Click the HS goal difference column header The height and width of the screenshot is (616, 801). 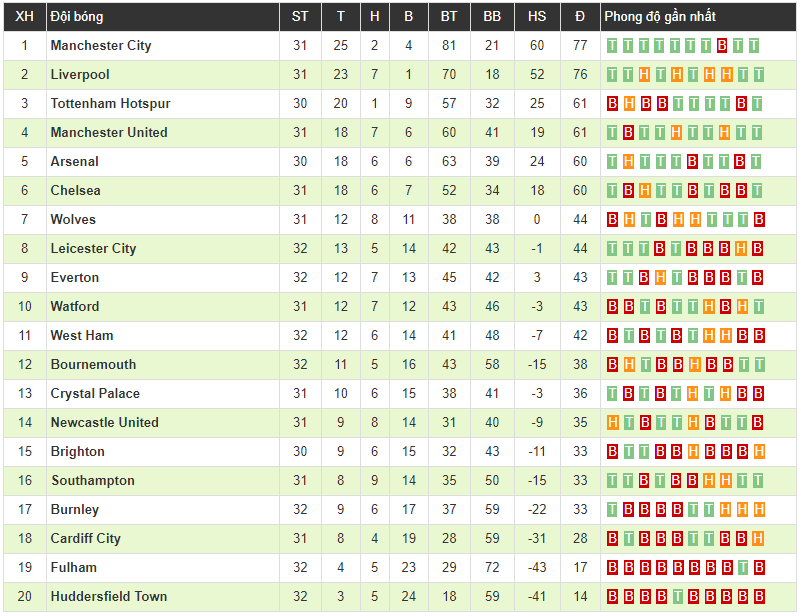click(537, 17)
